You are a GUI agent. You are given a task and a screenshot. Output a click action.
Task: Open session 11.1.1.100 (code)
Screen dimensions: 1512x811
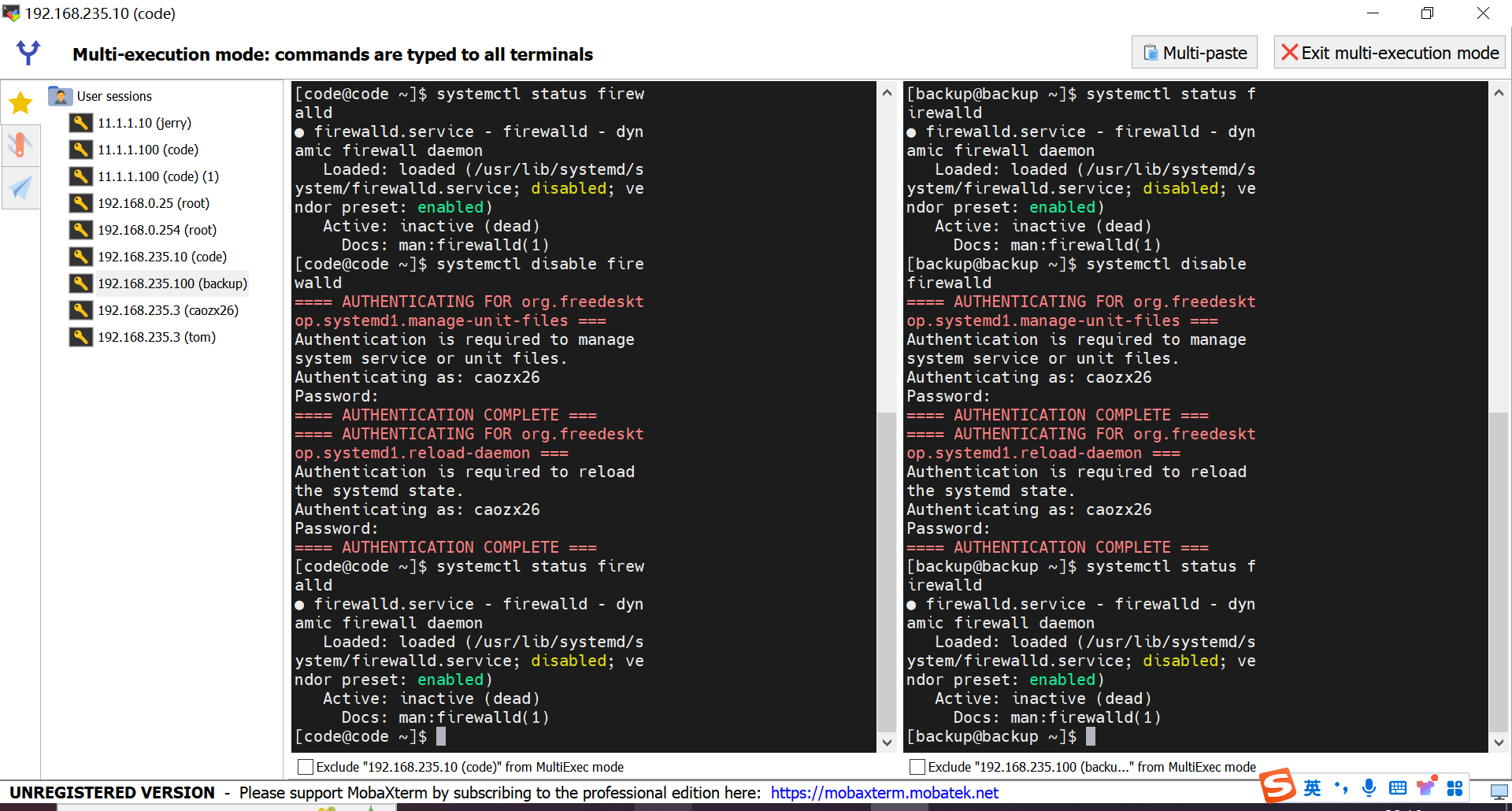click(x=147, y=150)
